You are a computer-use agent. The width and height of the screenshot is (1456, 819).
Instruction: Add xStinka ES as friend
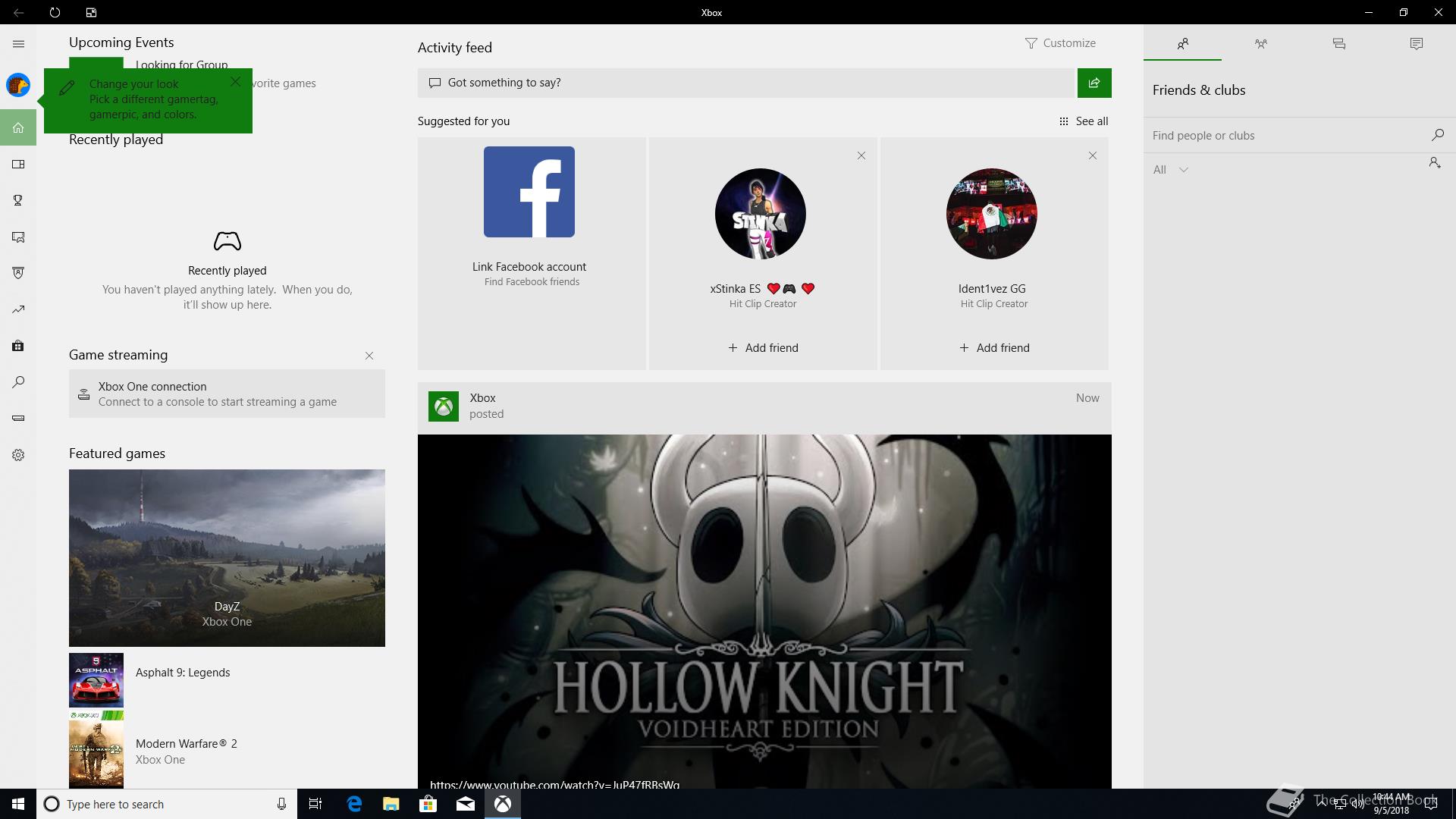coord(763,348)
